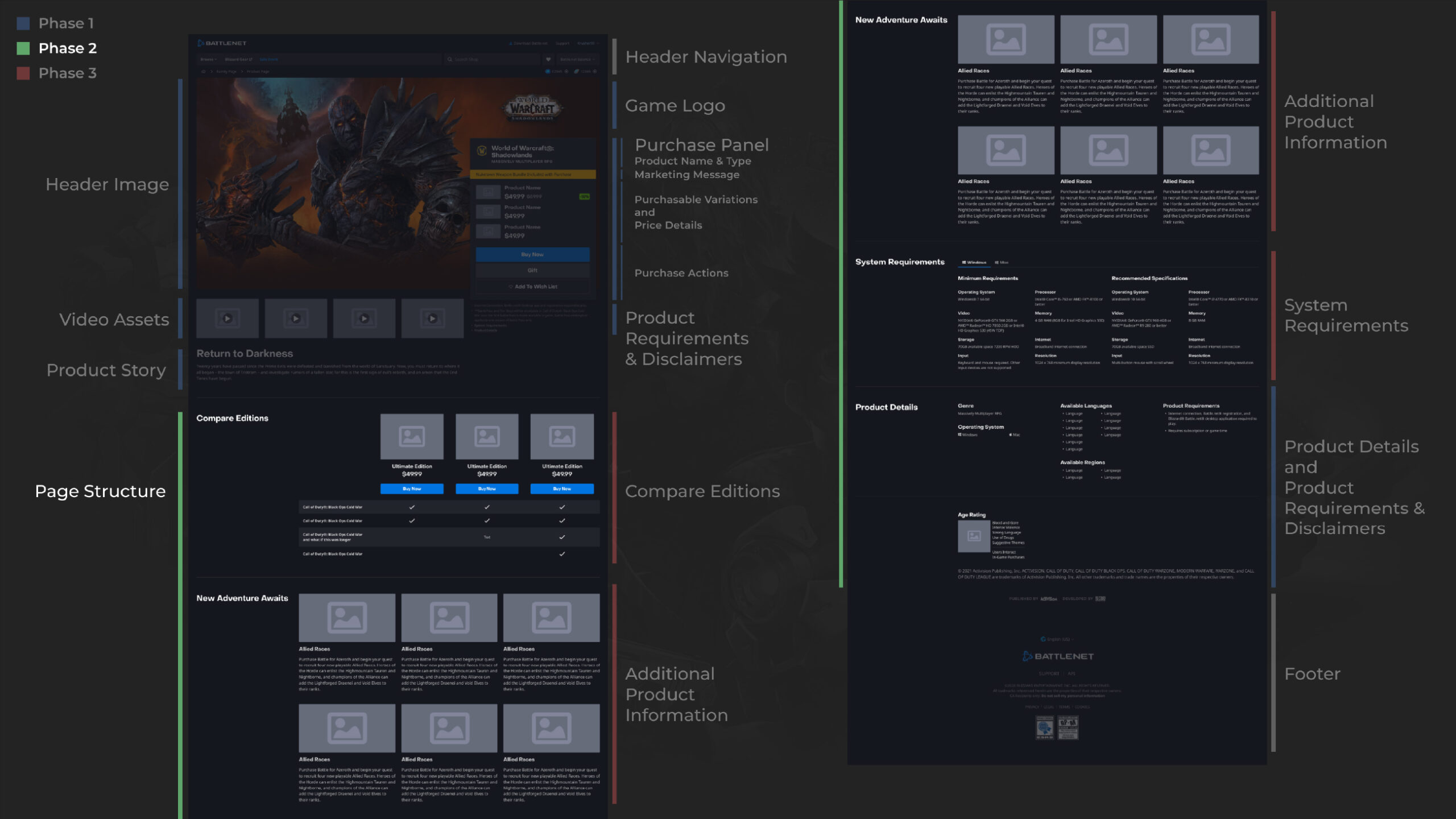1456x819 pixels.
Task: Click the 'Purchase Actions' annotation label
Action: (x=681, y=274)
